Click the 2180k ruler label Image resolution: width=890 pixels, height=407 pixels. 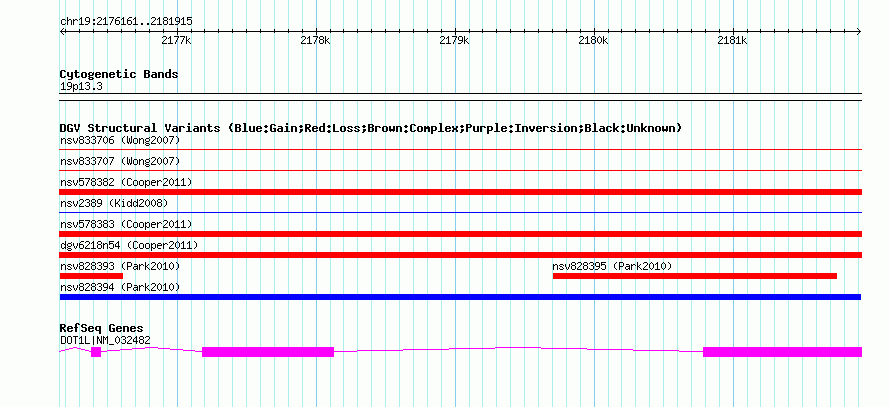pos(593,41)
